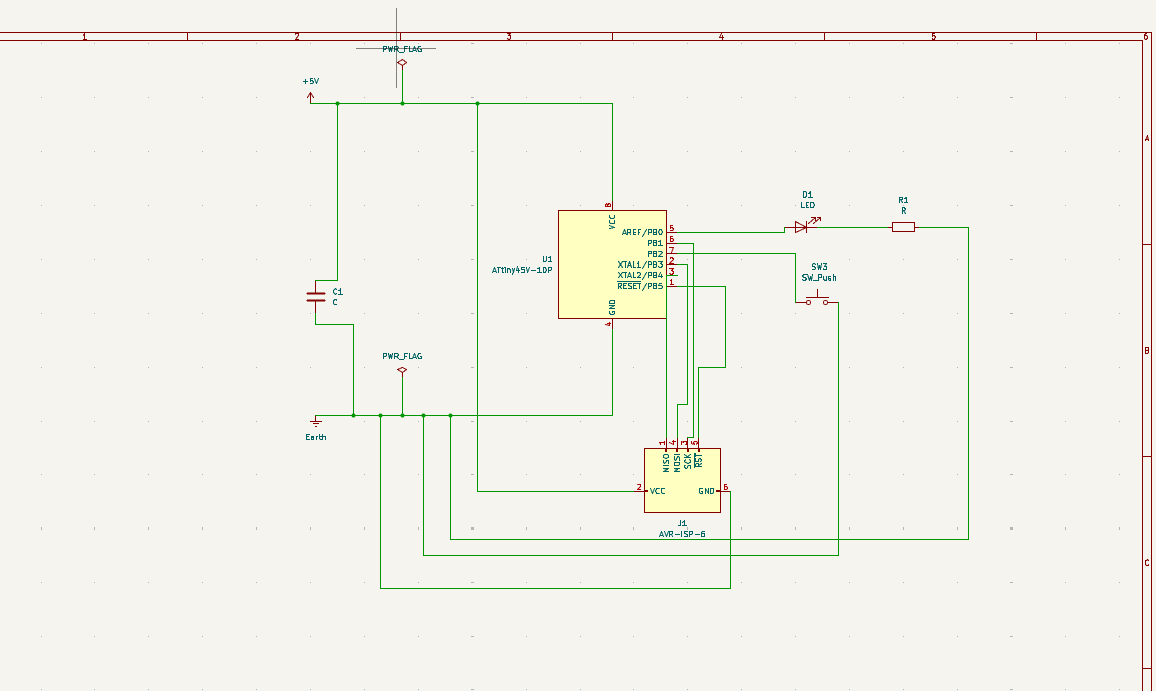The width and height of the screenshot is (1156, 691).
Task: Select the AVR-ISP-6 value label
Action: coord(682,534)
